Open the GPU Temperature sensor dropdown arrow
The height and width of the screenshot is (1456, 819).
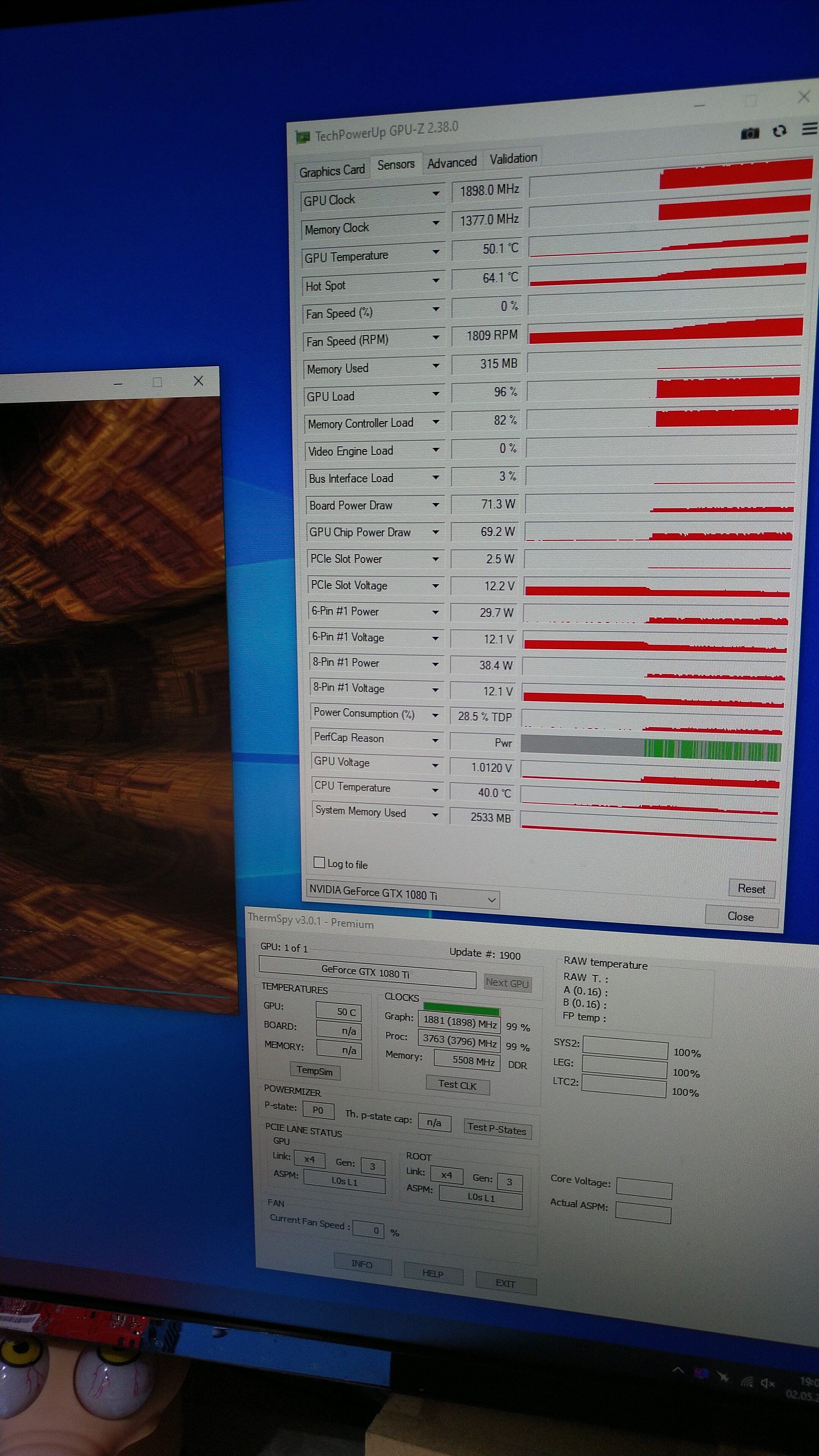pos(436,251)
